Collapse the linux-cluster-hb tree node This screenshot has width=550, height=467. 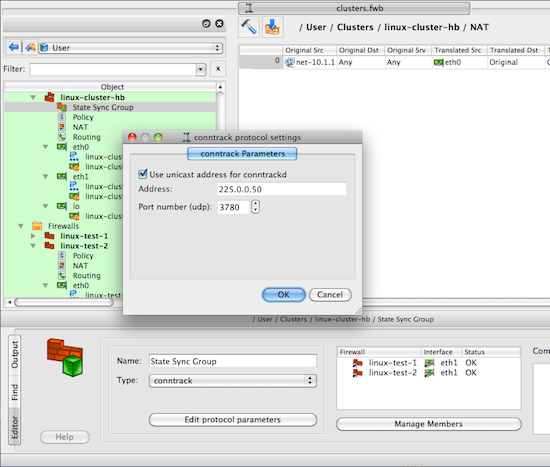[x=33, y=97]
